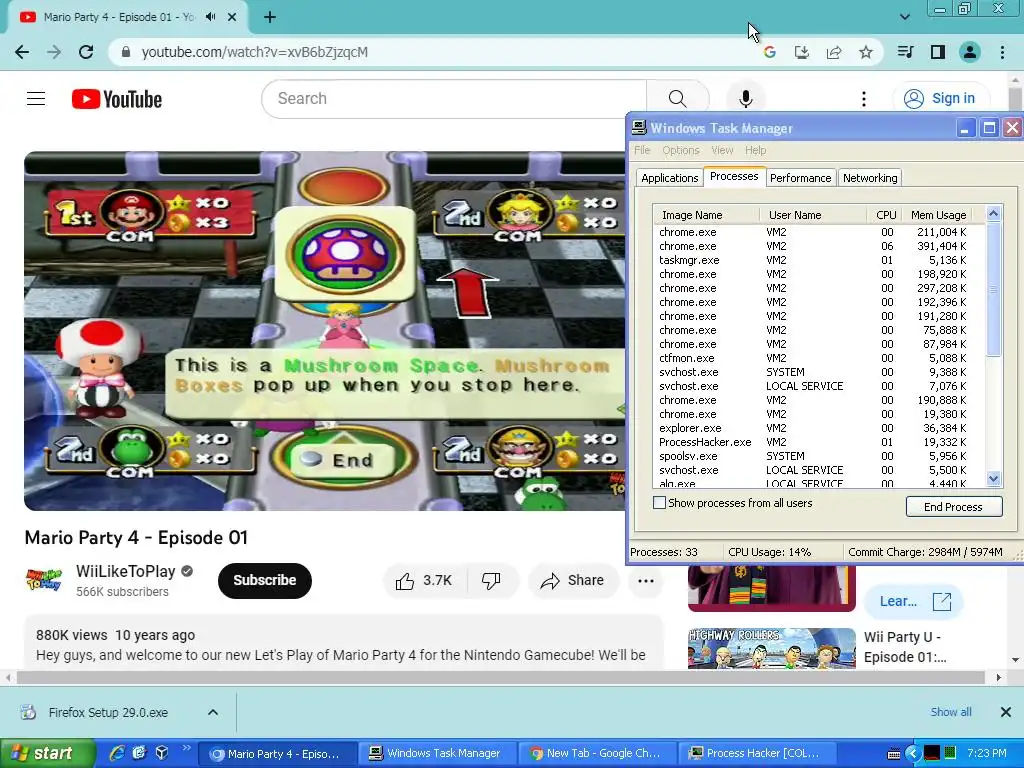Close the downloads bar
This screenshot has height=768, width=1024.
tap(1006, 712)
